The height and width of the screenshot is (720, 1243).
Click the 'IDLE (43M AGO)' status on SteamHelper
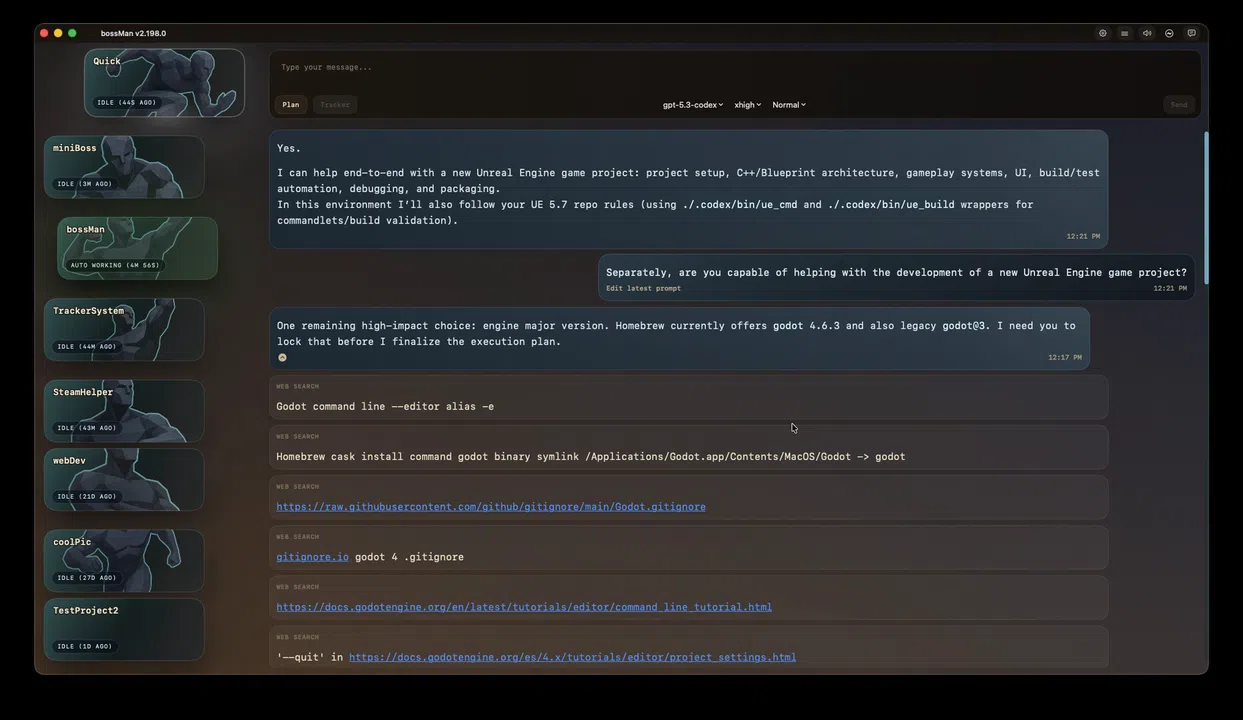click(86, 428)
